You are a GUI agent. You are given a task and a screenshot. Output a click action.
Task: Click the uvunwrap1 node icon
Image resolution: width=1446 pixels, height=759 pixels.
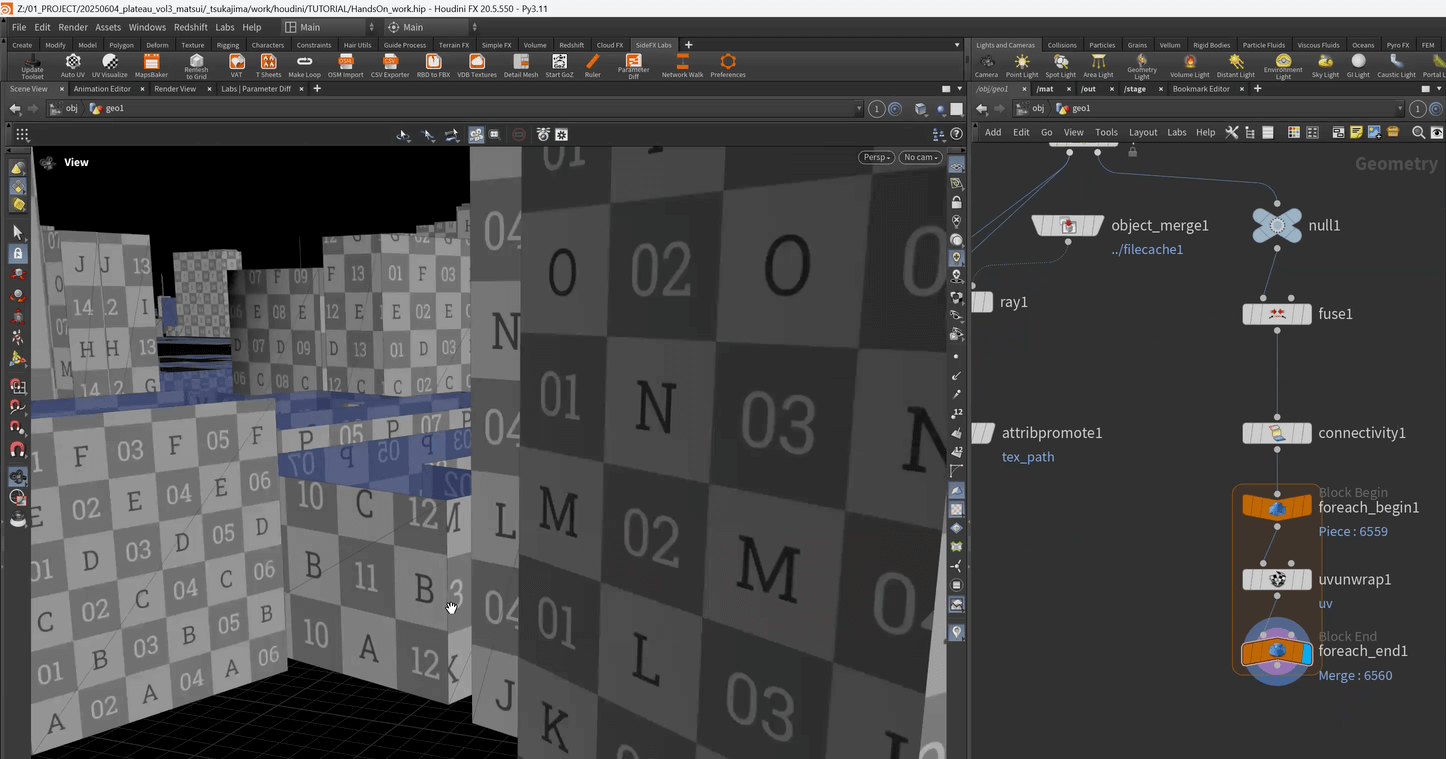1277,579
